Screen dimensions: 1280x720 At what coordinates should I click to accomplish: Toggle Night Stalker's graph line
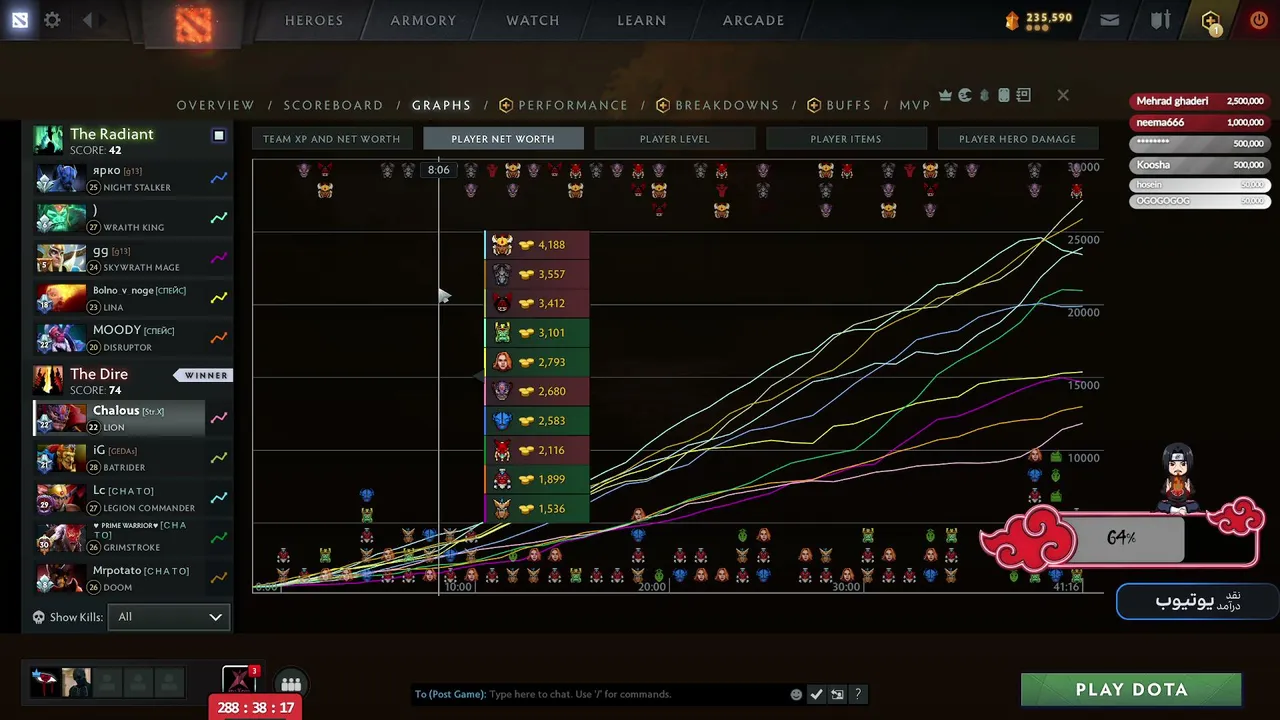coord(219,178)
